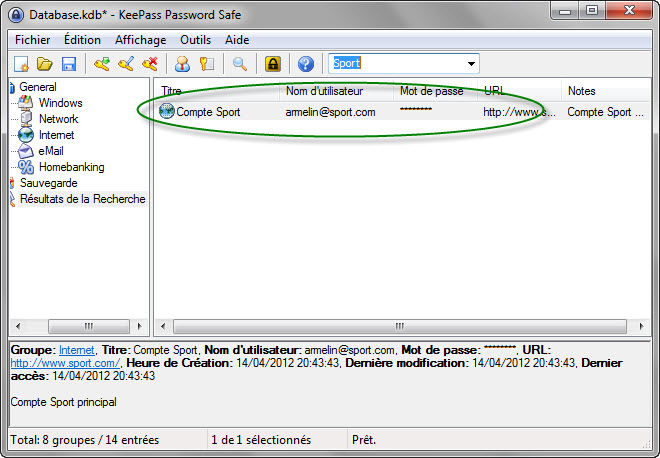Lock the workspace with the padlock icon

(273, 64)
